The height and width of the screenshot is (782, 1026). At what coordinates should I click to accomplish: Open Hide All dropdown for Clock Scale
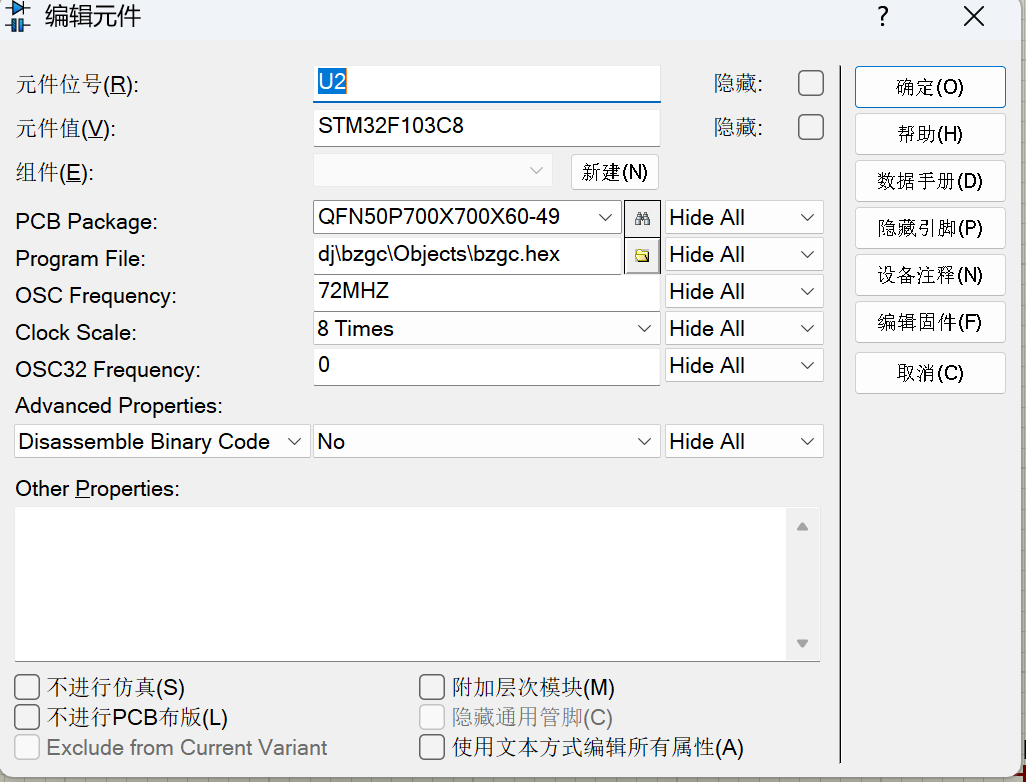click(x=744, y=329)
